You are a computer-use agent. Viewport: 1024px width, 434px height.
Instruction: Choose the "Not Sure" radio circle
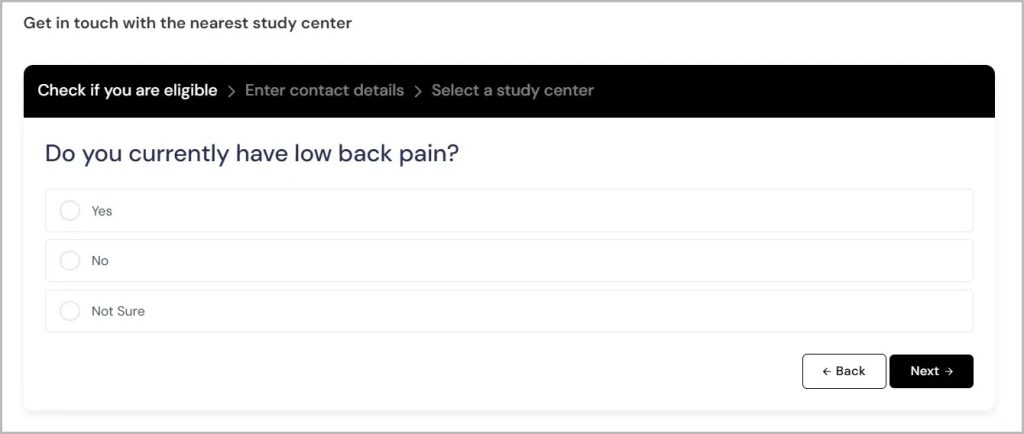(70, 311)
